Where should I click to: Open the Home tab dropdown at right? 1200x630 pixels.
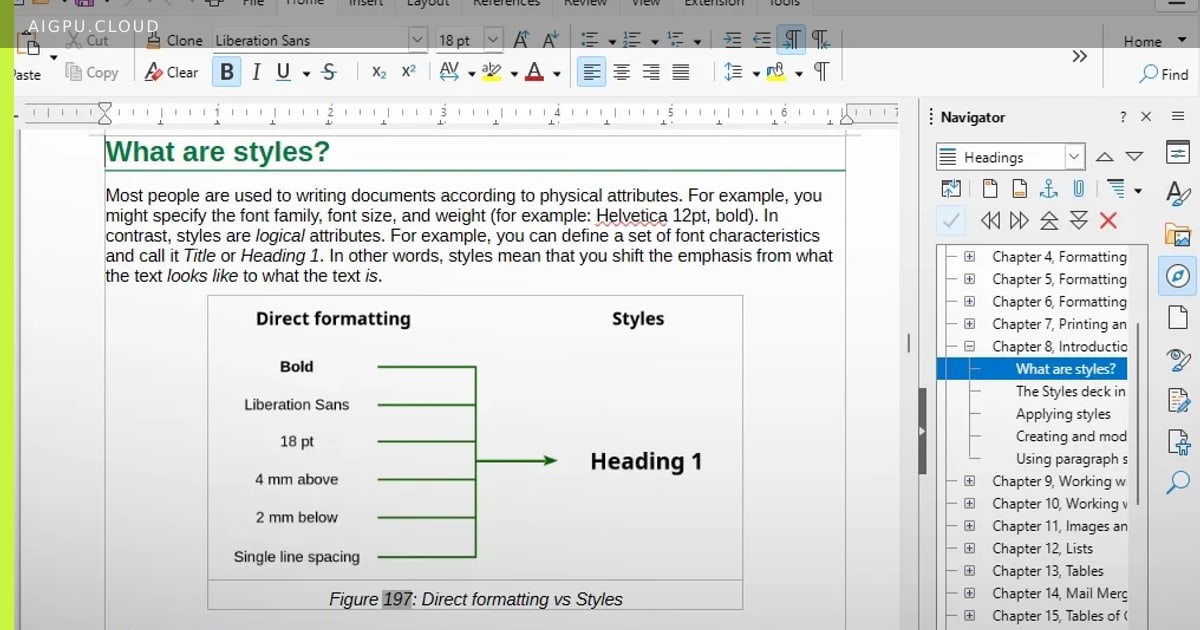1142,41
